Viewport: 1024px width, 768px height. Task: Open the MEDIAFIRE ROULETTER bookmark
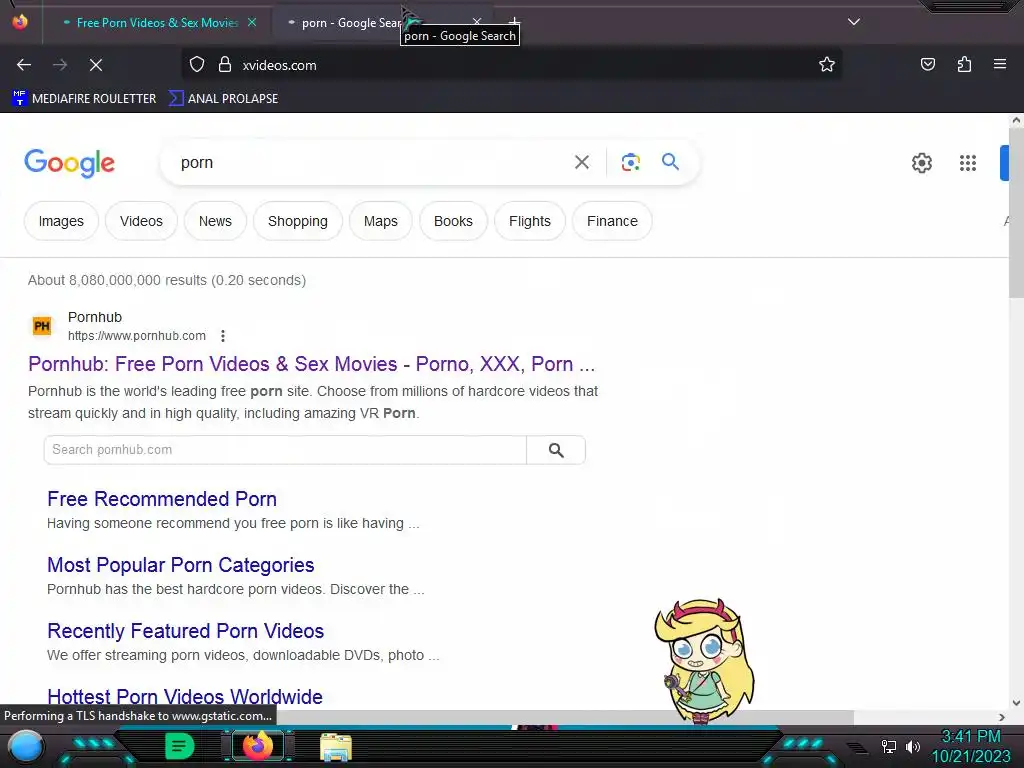(84, 99)
